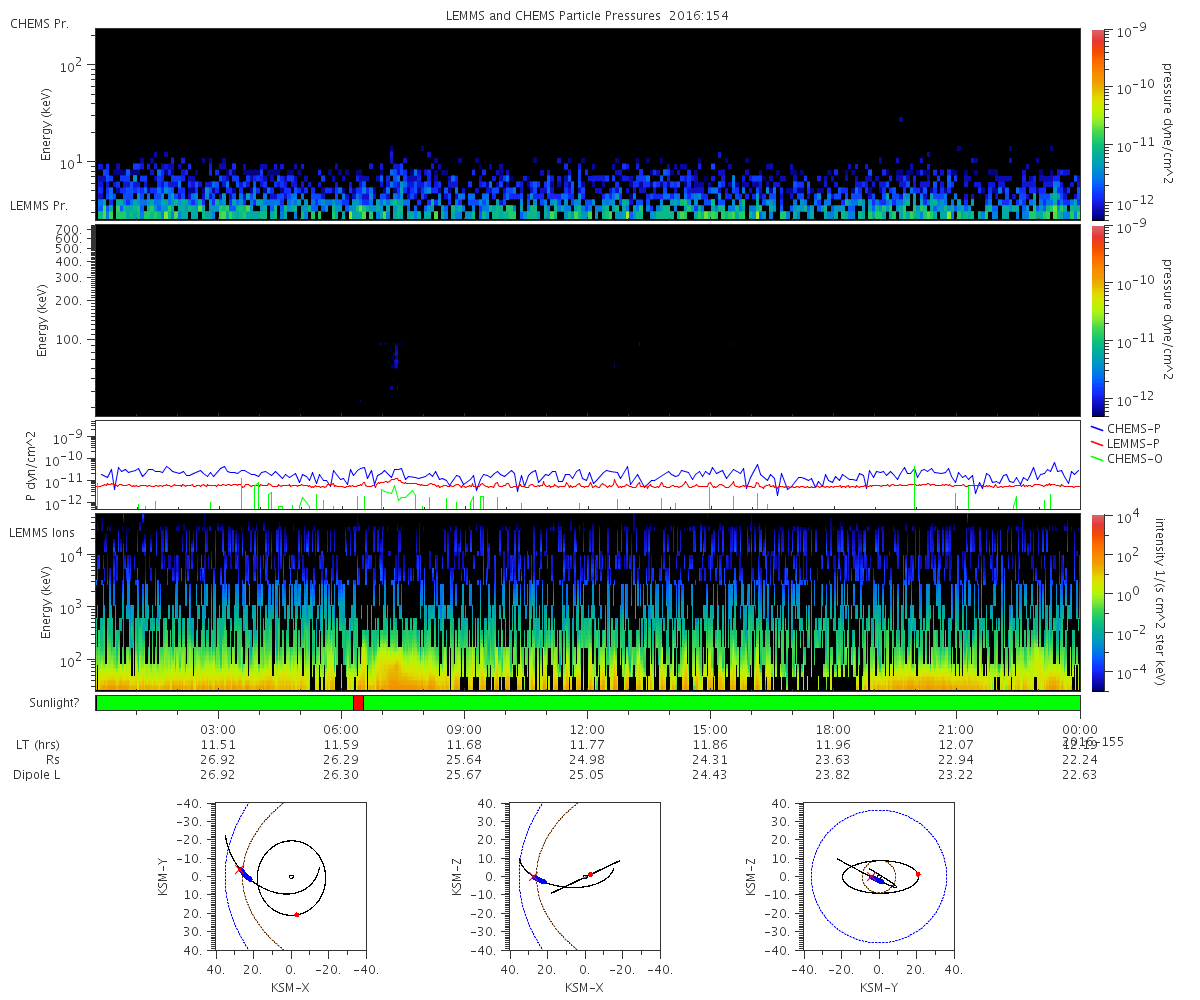Click the red segment in Sunlight bar

click(358, 703)
